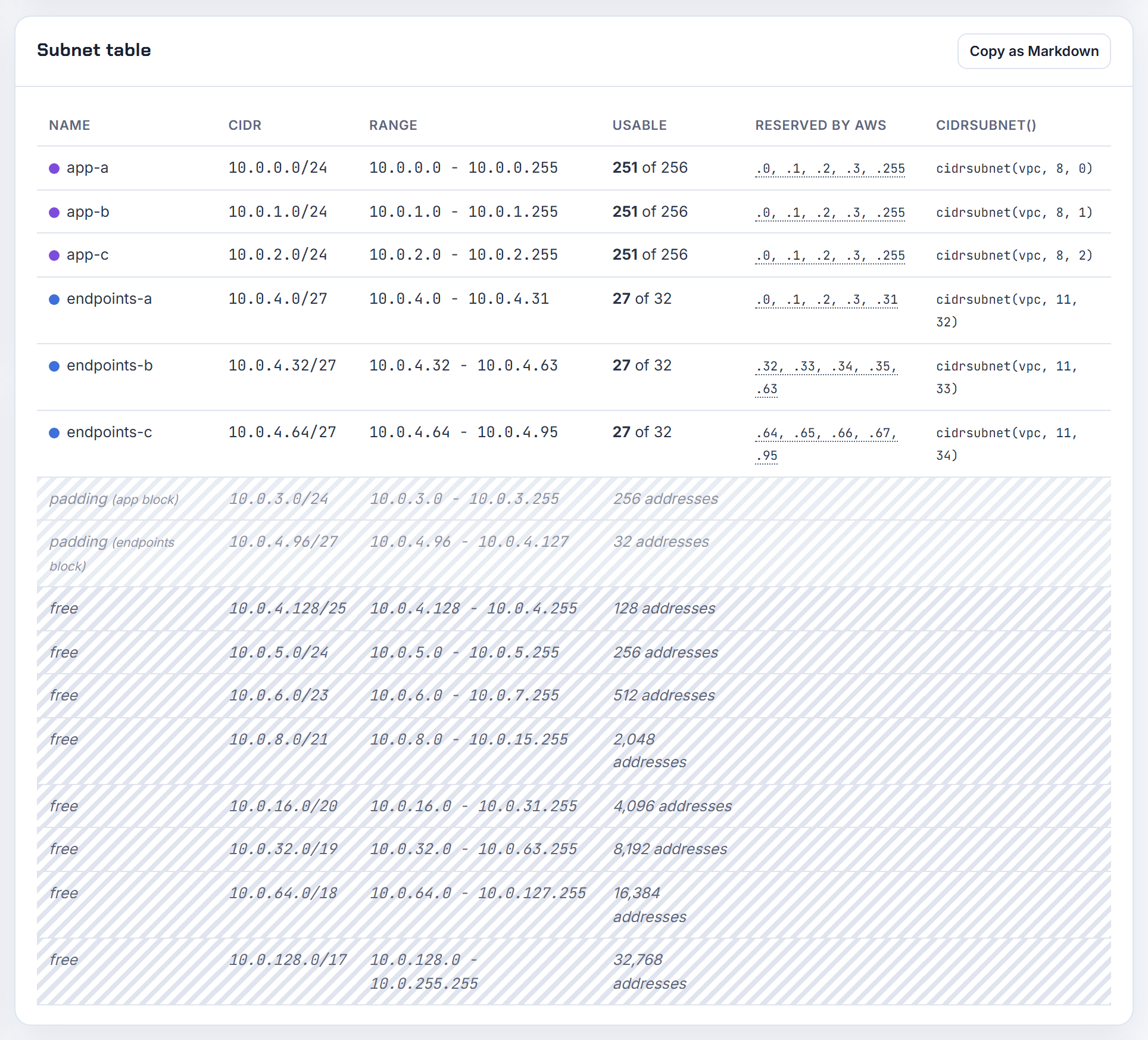Image resolution: width=1148 pixels, height=1040 pixels.
Task: Click '8,192 addresses' cell
Action: [x=670, y=849]
